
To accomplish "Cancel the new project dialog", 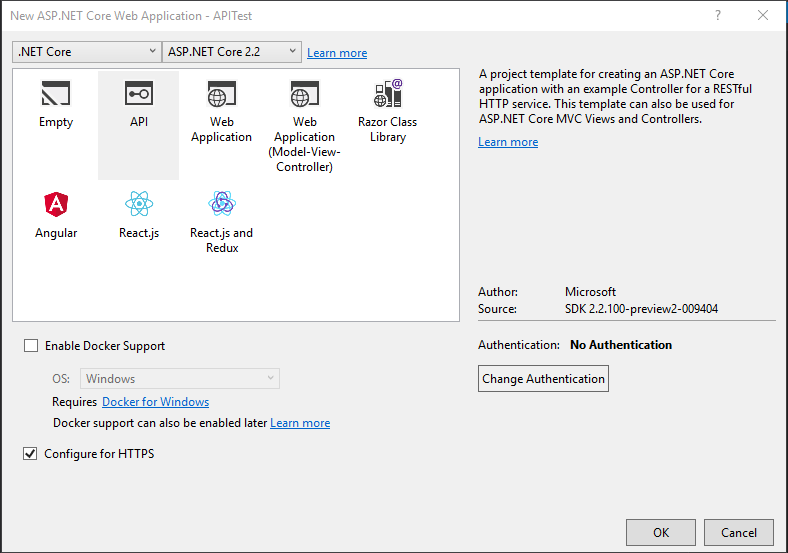I will (x=739, y=533).
